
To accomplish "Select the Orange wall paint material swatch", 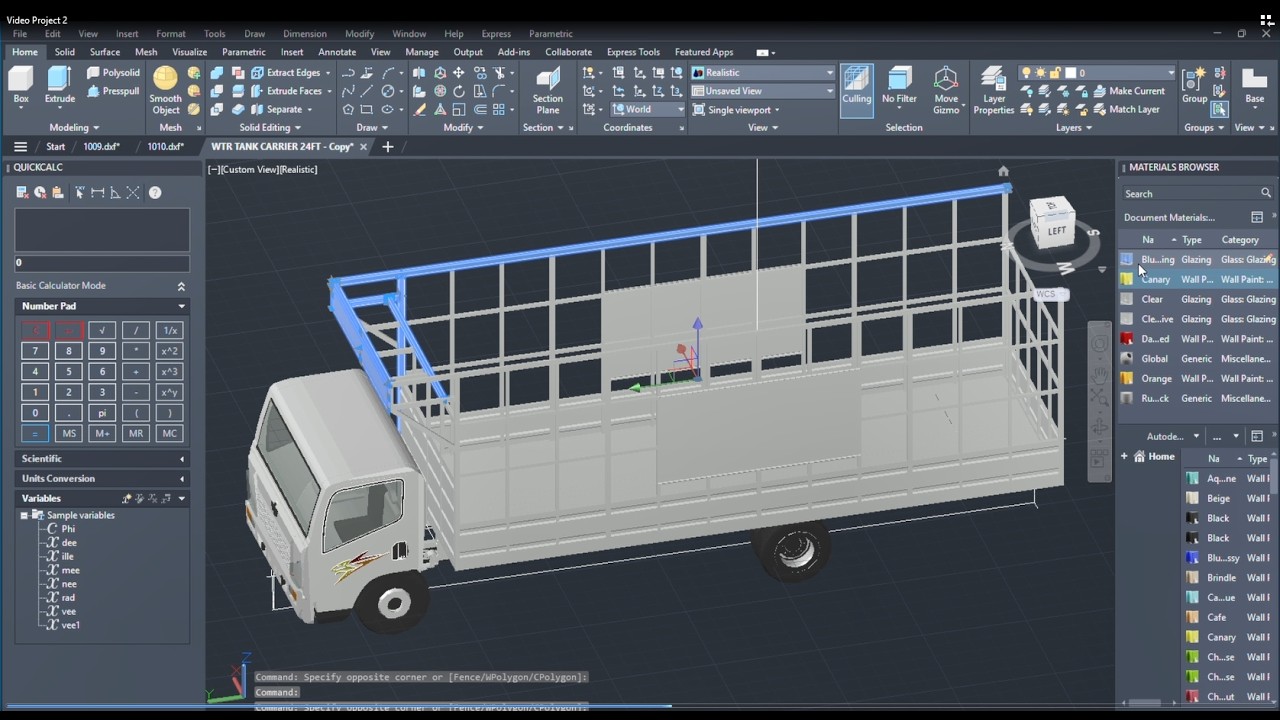I will [1127, 378].
